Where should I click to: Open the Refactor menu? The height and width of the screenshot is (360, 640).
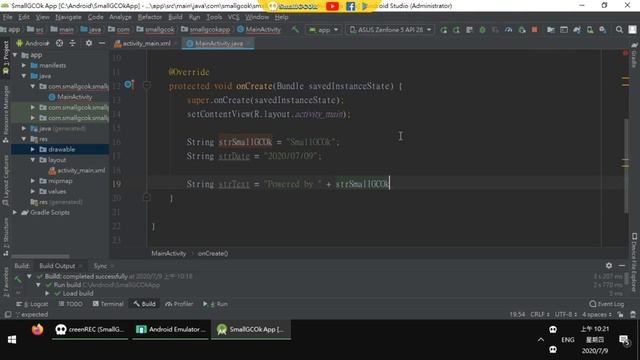point(149,17)
